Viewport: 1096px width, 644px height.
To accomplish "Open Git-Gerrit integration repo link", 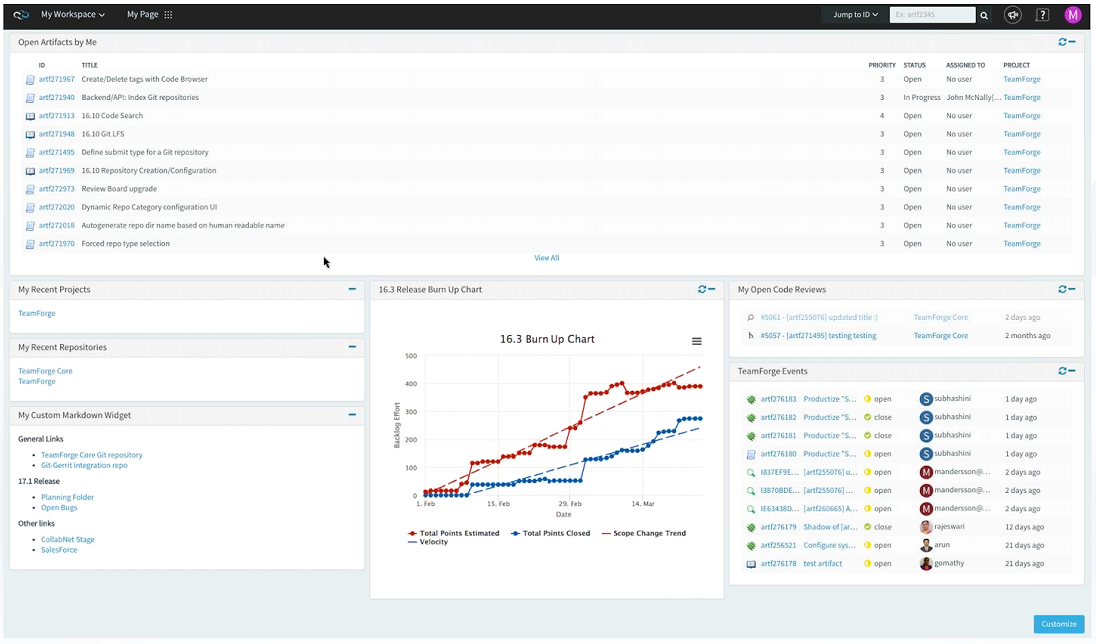I will (x=84, y=465).
